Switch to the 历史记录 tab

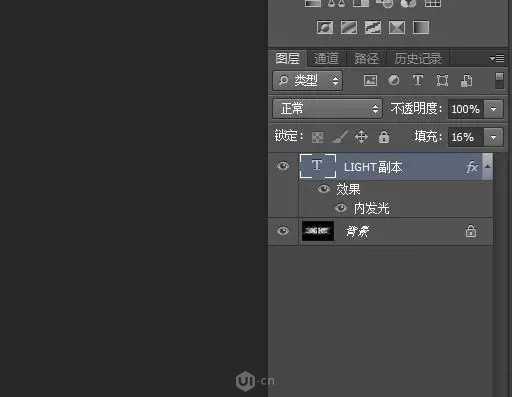418,59
